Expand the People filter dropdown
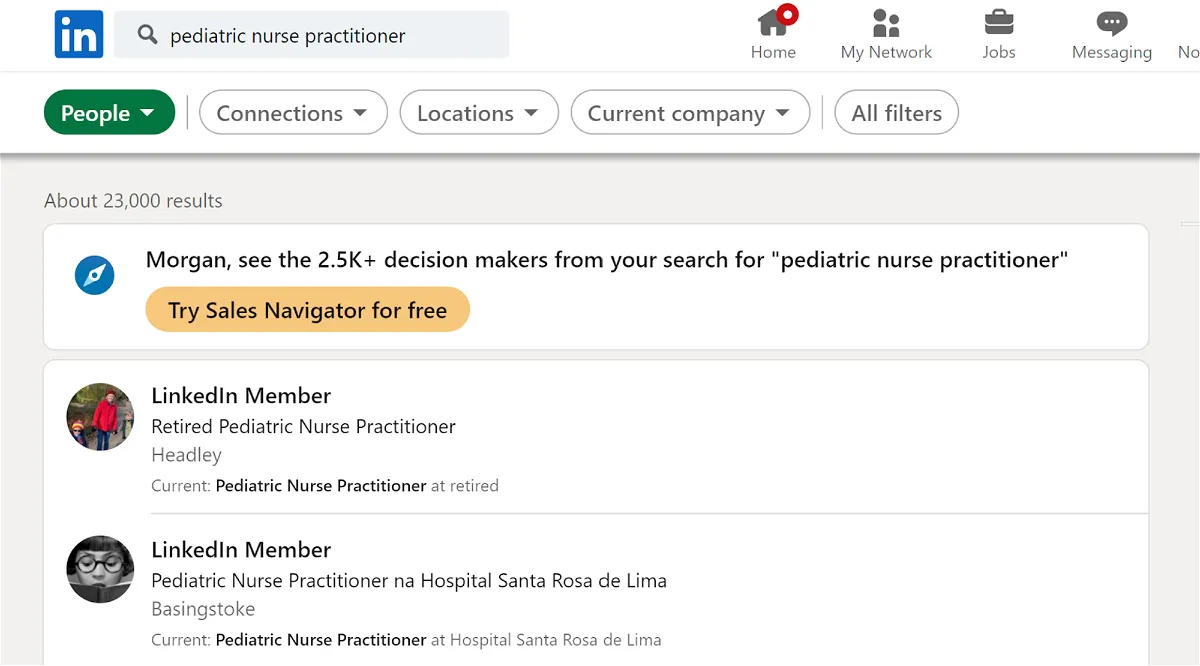Image resolution: width=1200 pixels, height=666 pixels. [109, 113]
